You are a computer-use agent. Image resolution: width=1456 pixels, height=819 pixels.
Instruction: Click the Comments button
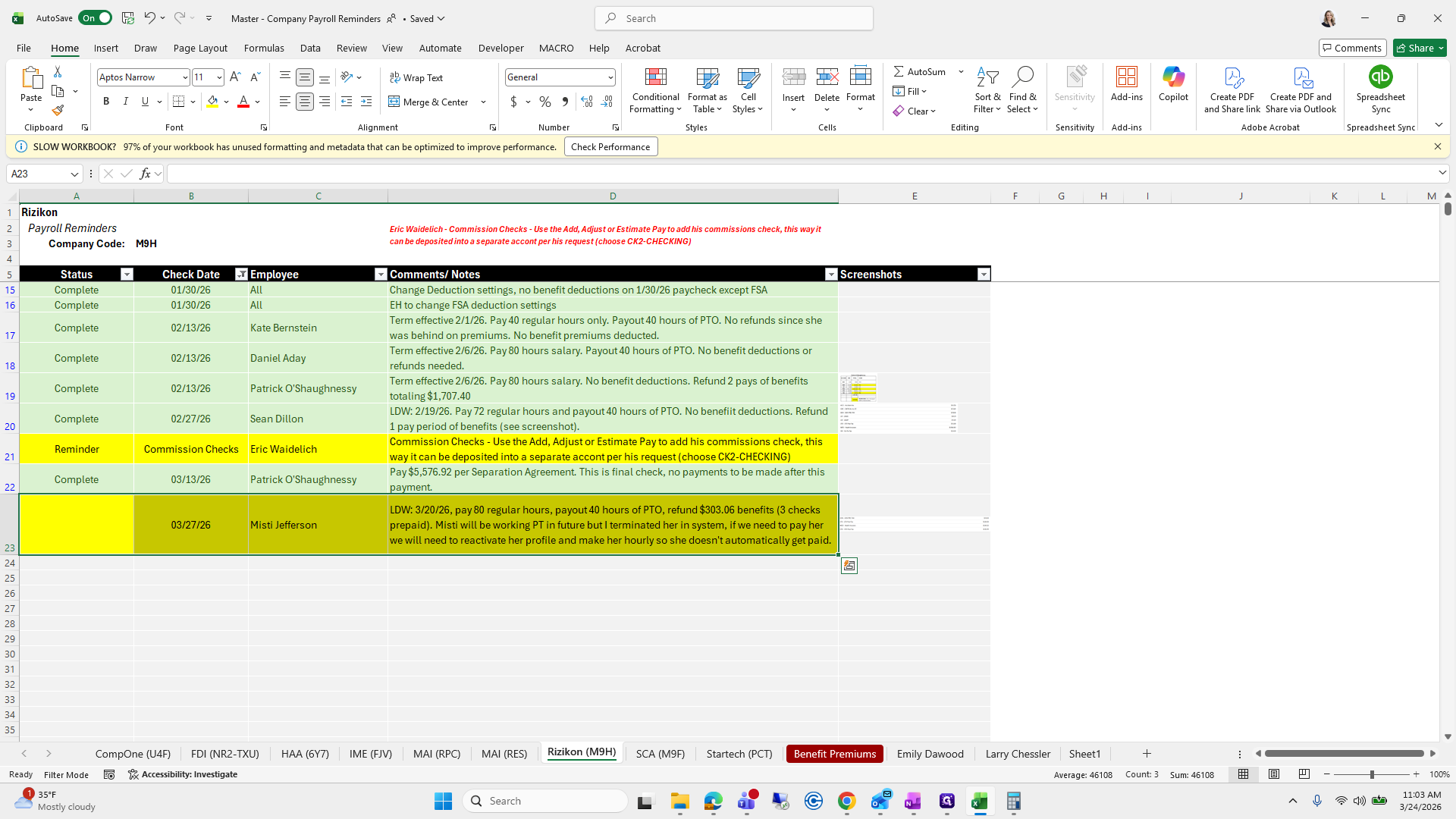1352,48
